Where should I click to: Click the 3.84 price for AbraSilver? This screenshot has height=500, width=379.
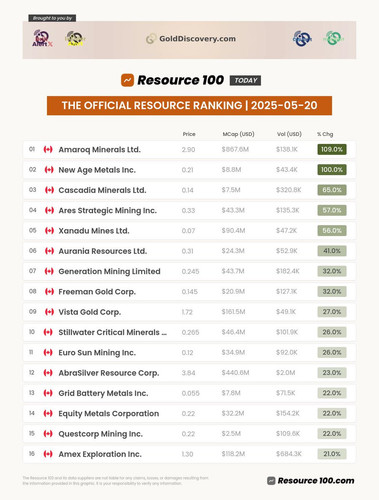pos(188,373)
